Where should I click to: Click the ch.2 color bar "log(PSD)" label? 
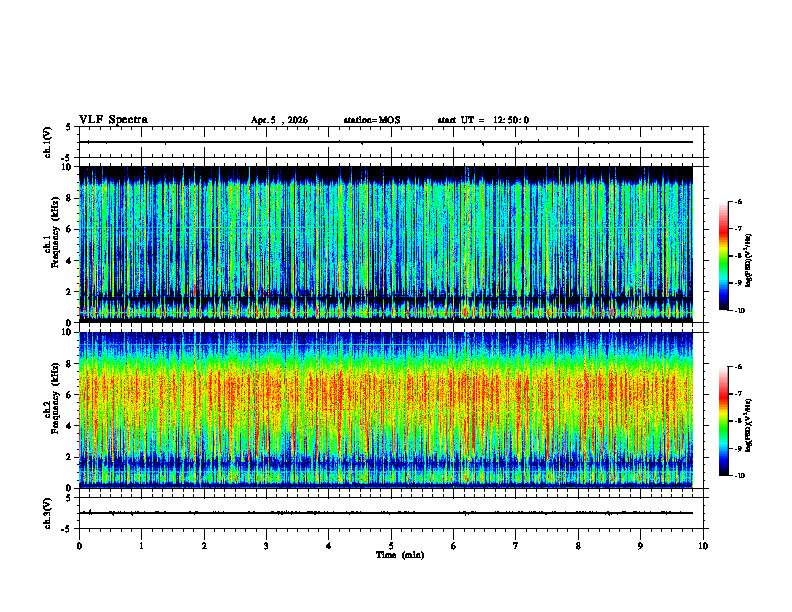pyautogui.click(x=748, y=425)
